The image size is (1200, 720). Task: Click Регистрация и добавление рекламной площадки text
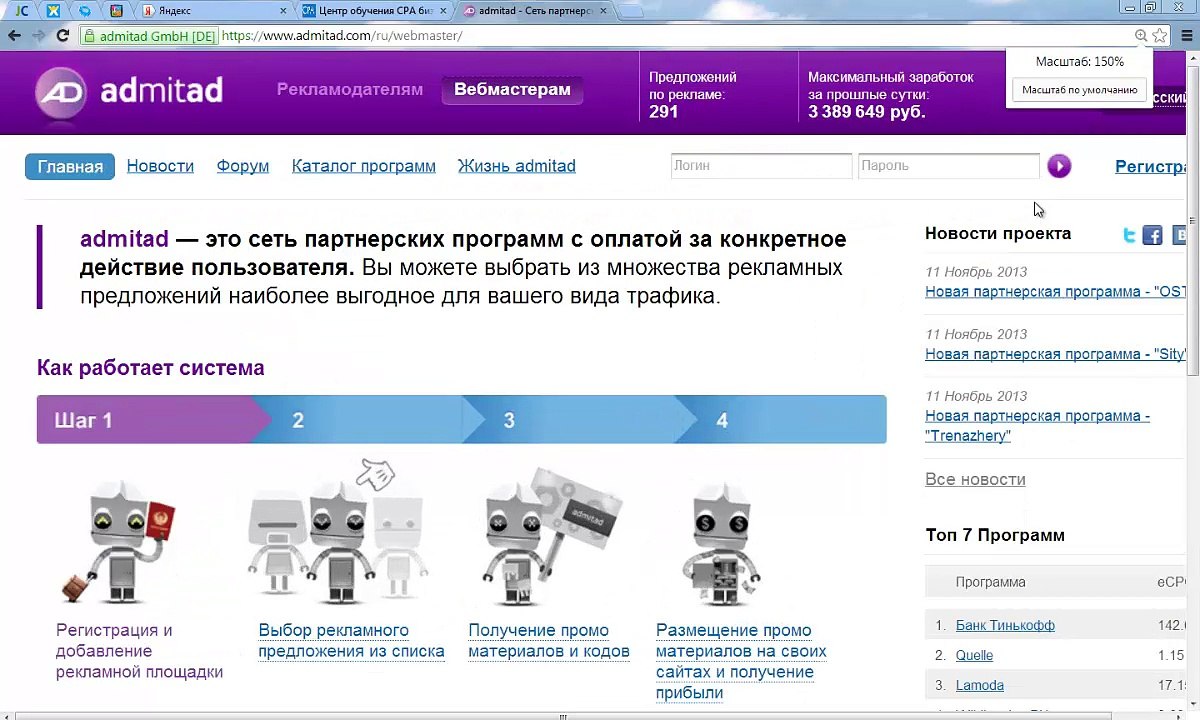tap(140, 651)
